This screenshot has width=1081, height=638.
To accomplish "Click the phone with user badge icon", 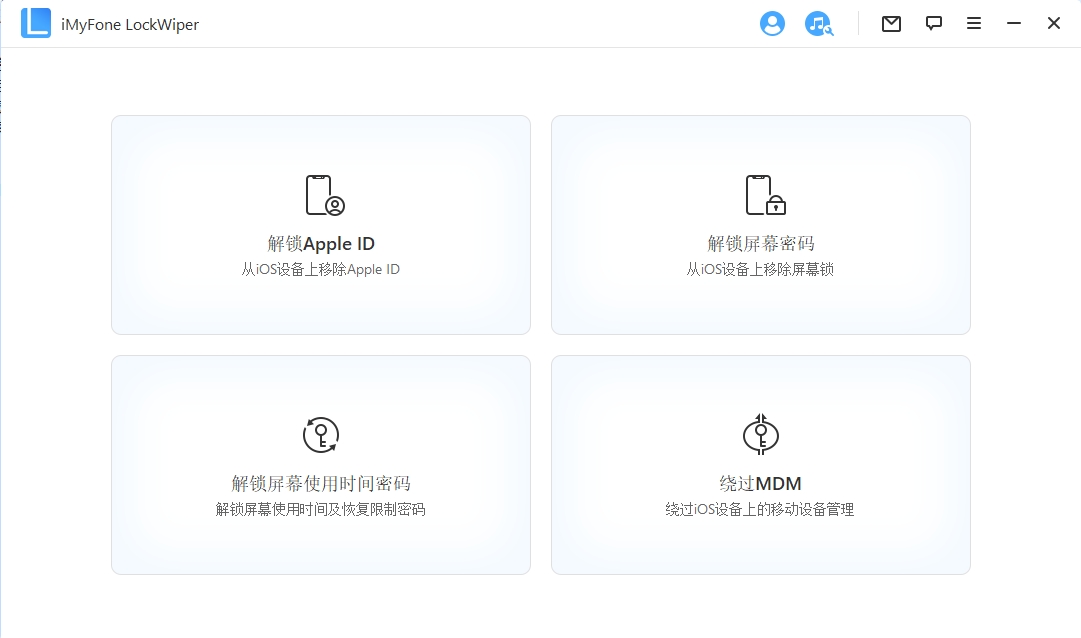I will click(x=325, y=195).
